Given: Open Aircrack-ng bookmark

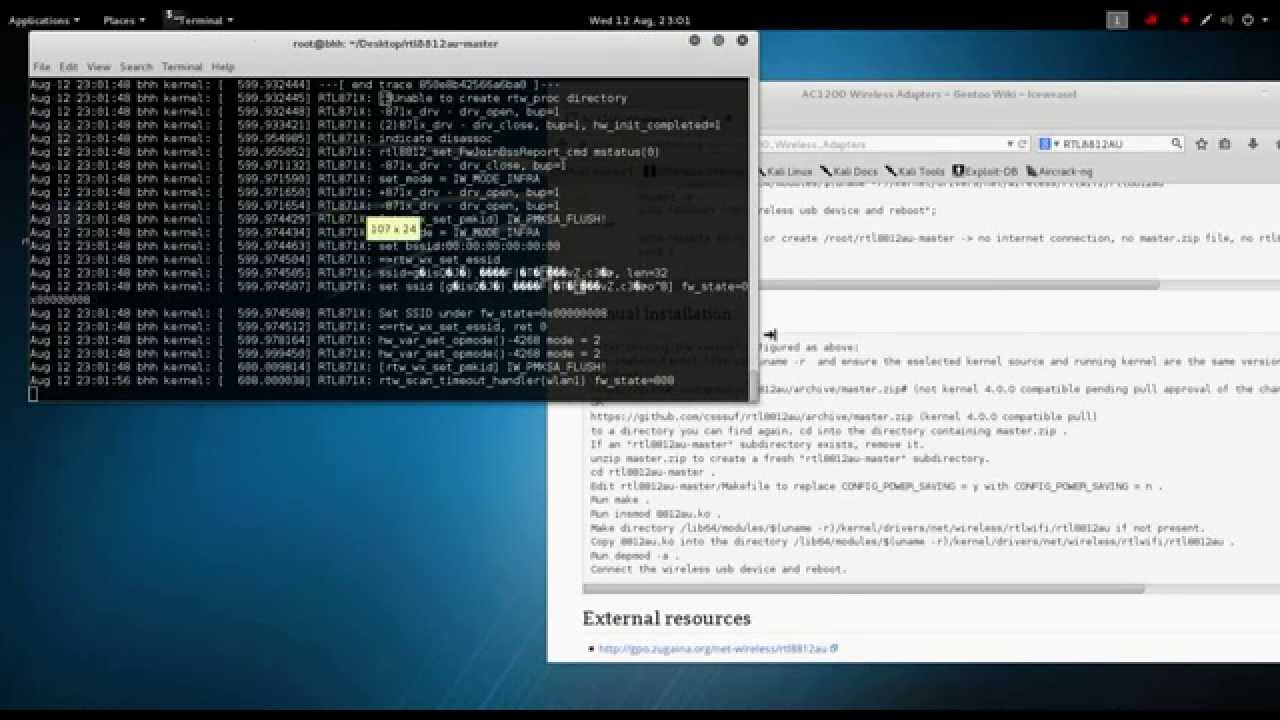Looking at the screenshot, I should pyautogui.click(x=1059, y=172).
